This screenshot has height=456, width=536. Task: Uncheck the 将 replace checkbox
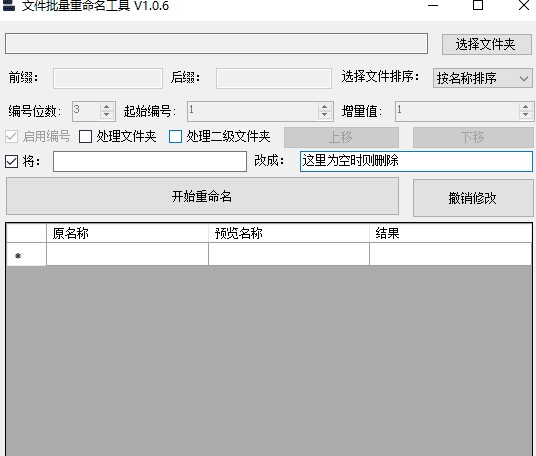[x=11, y=161]
